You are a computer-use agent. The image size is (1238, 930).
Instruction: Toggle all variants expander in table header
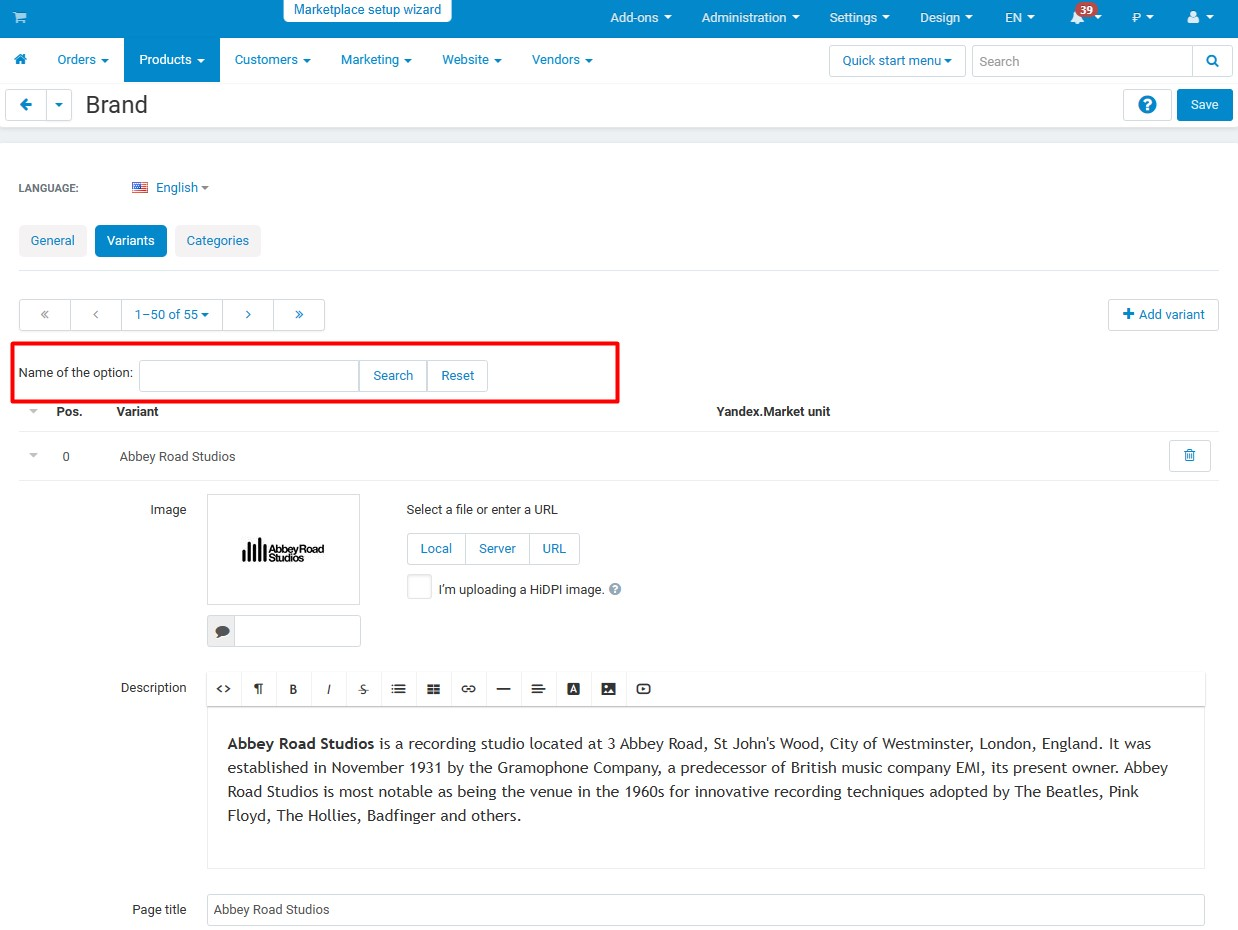[33, 411]
